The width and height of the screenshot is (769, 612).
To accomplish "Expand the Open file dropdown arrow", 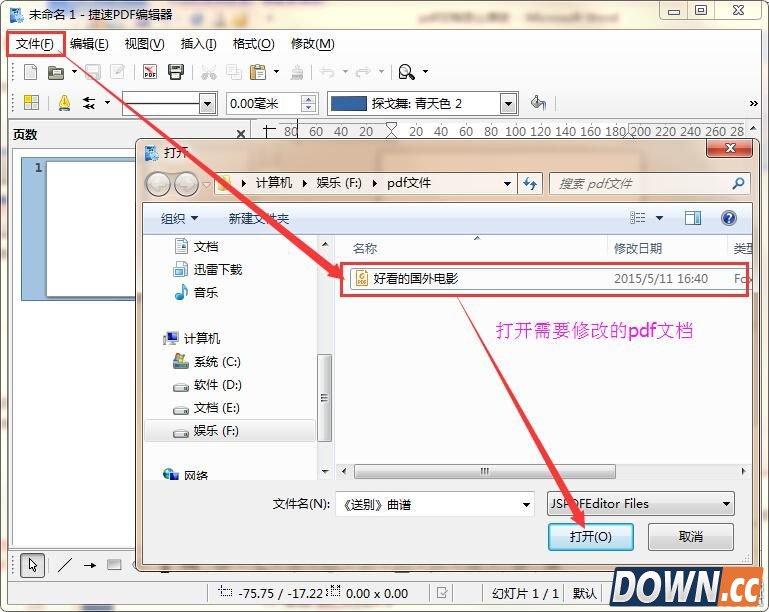I will [75, 72].
